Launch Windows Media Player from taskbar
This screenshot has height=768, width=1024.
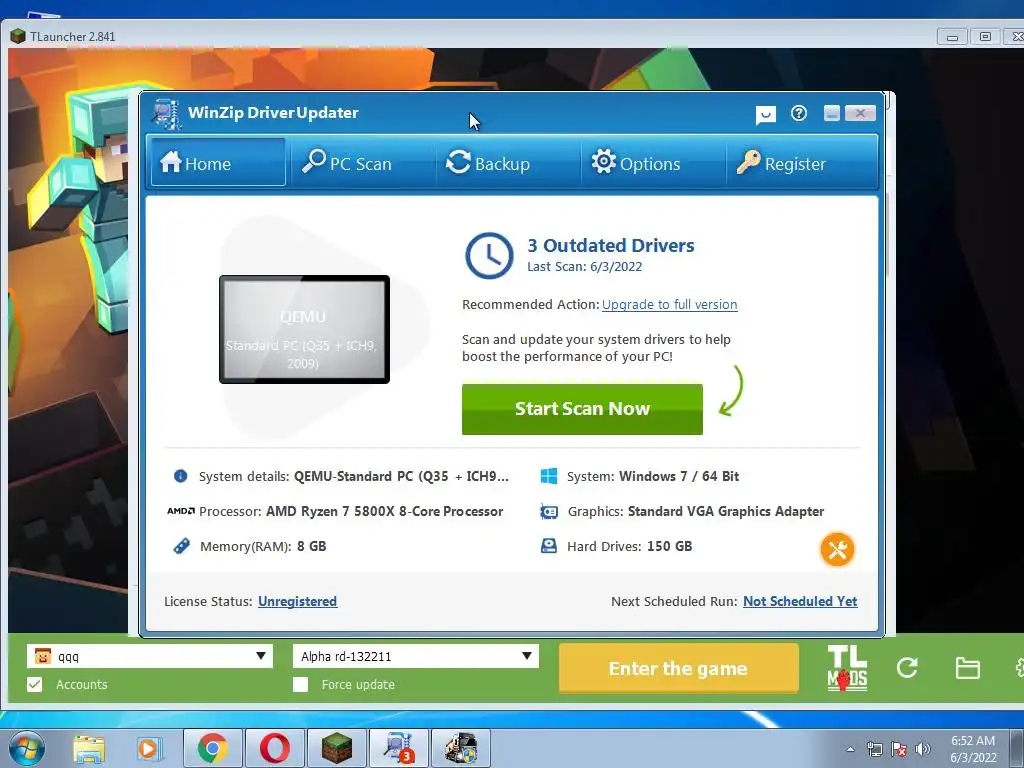pyautogui.click(x=148, y=749)
